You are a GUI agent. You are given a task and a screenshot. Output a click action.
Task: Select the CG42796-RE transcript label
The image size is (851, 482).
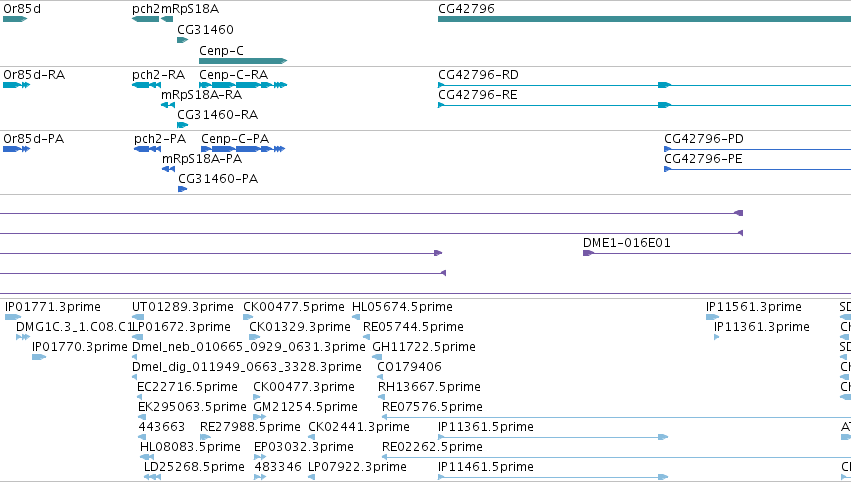click(x=478, y=95)
